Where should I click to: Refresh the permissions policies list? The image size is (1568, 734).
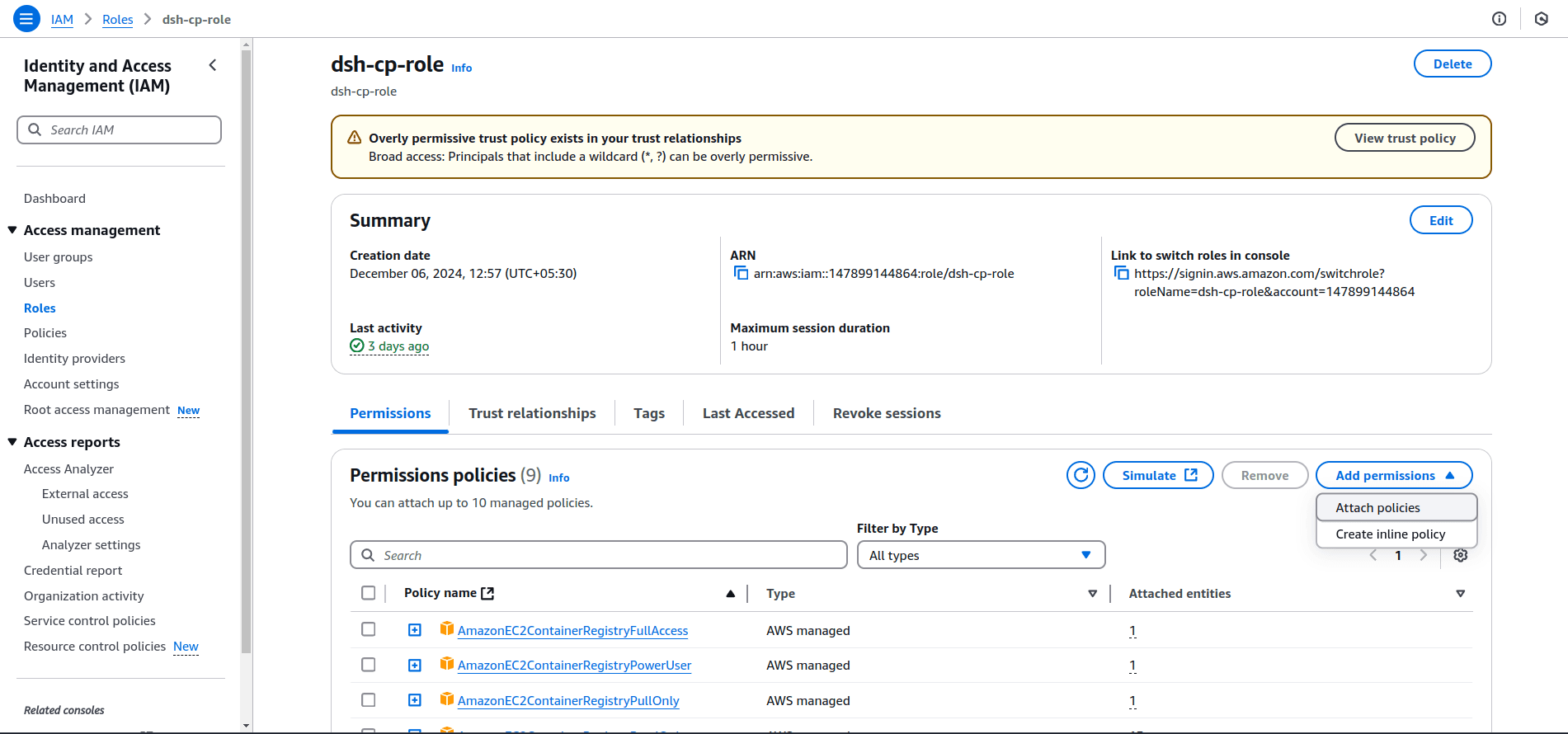(1081, 475)
